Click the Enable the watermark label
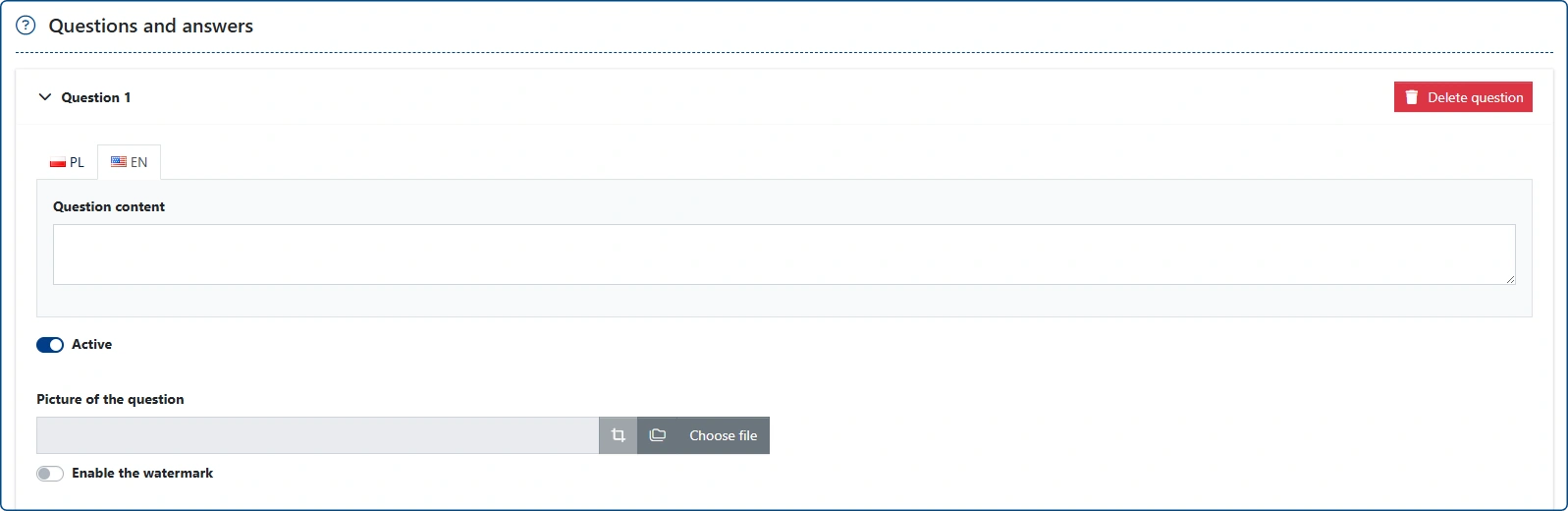 142,473
